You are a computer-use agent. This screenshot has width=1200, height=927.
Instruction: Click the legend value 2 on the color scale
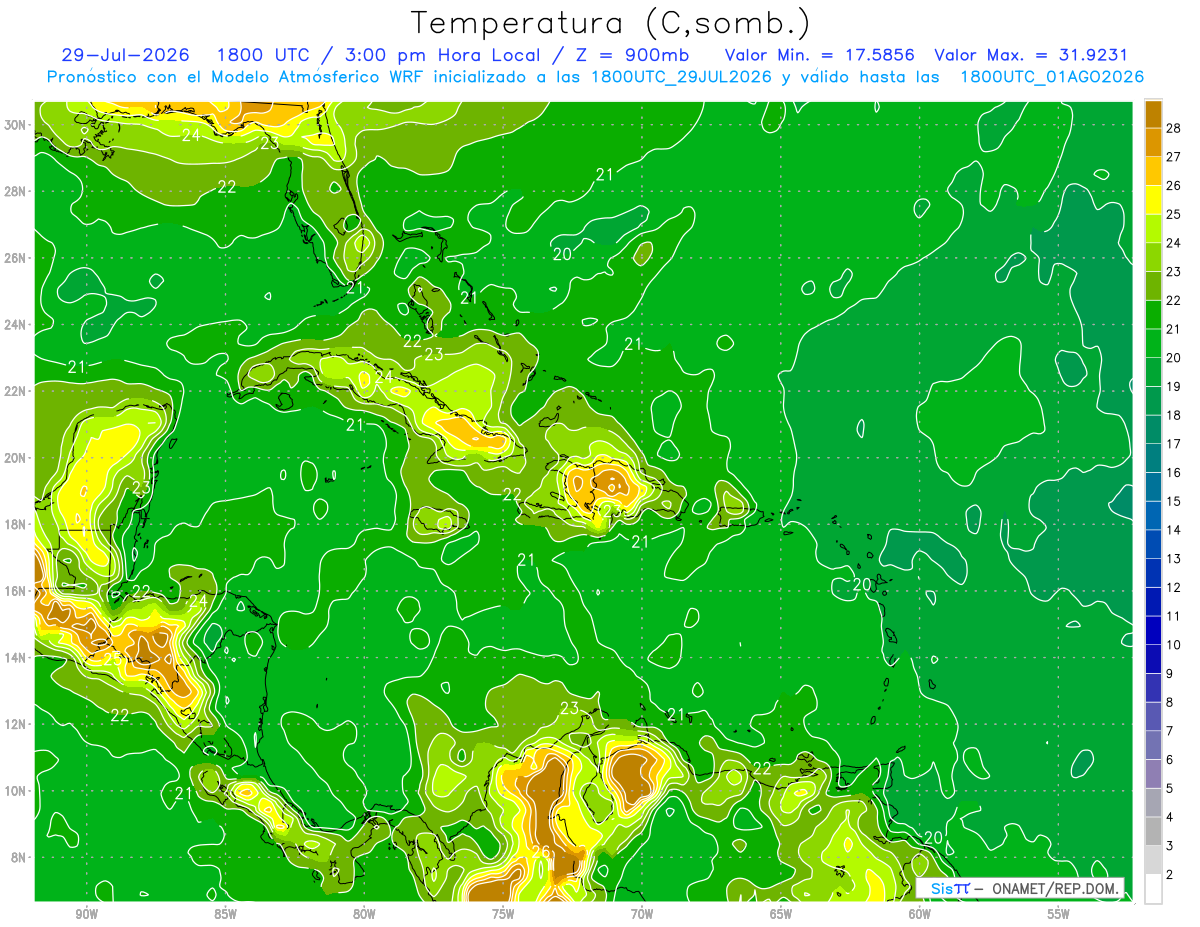[x=1171, y=875]
